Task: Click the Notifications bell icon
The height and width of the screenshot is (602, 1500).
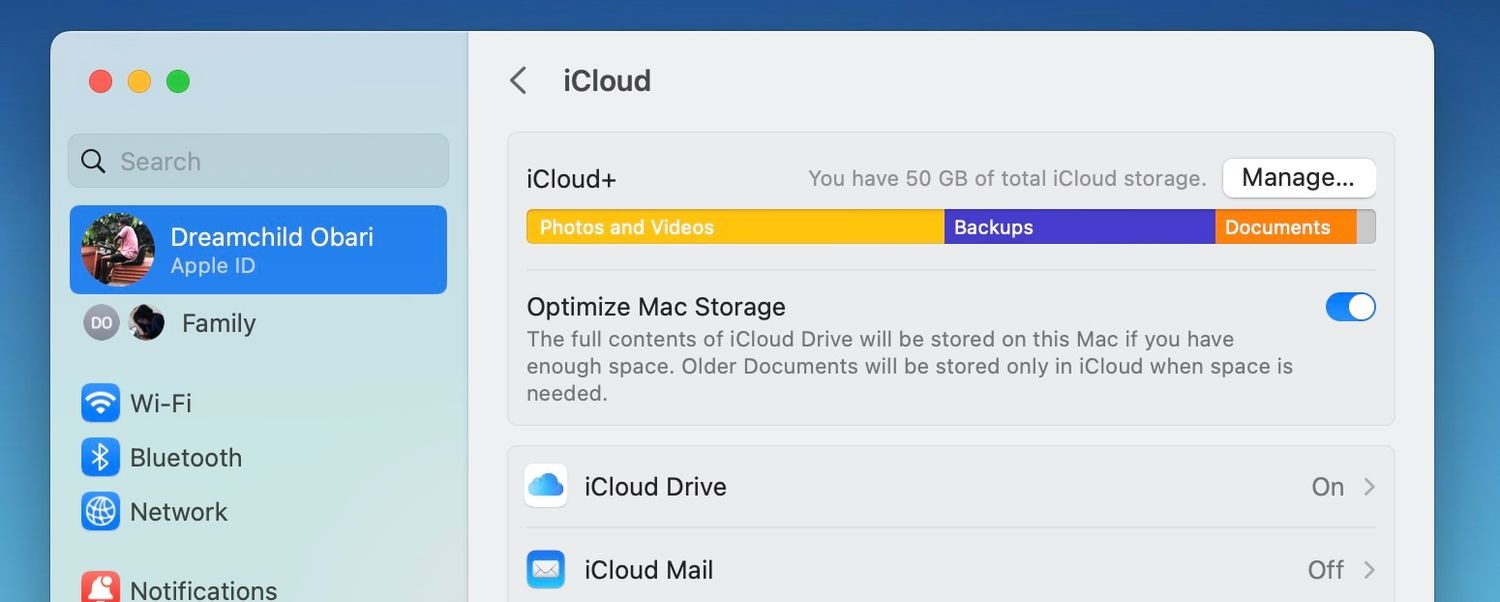Action: tap(100, 587)
